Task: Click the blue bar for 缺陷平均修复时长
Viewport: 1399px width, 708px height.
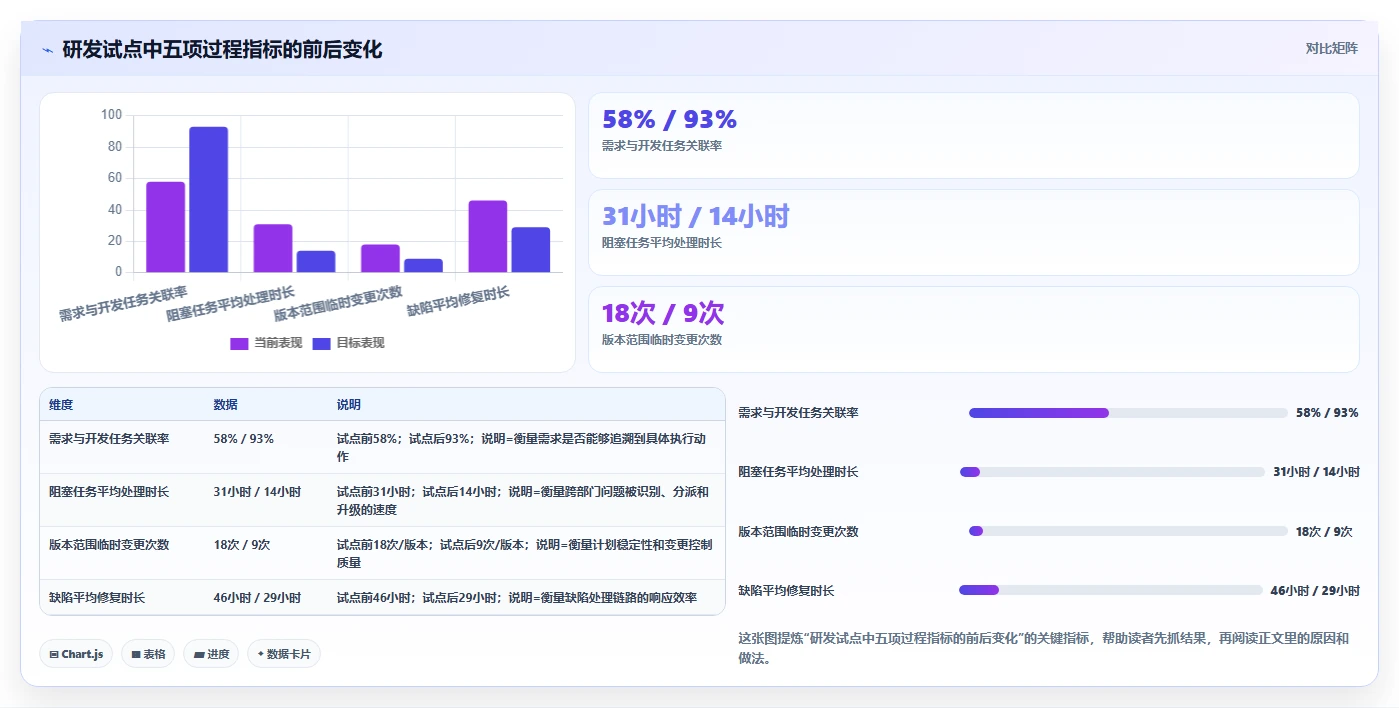Action: click(531, 250)
